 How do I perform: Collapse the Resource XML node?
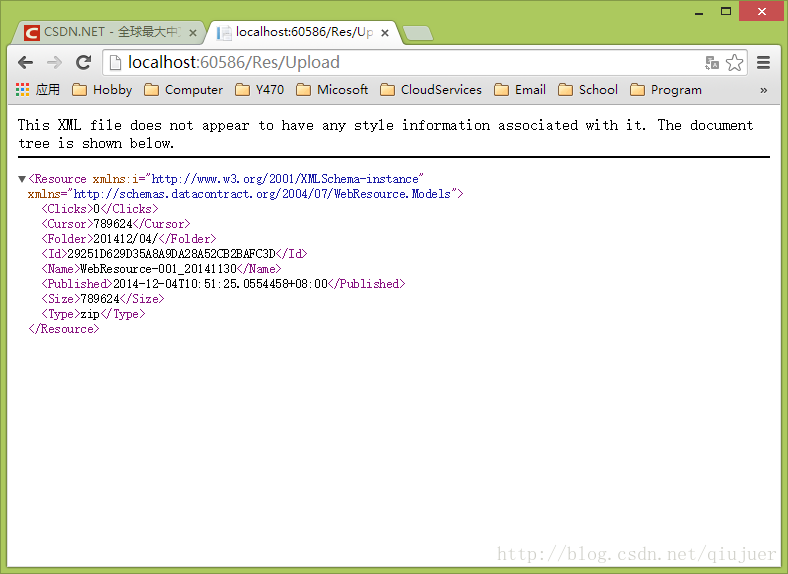click(22, 179)
